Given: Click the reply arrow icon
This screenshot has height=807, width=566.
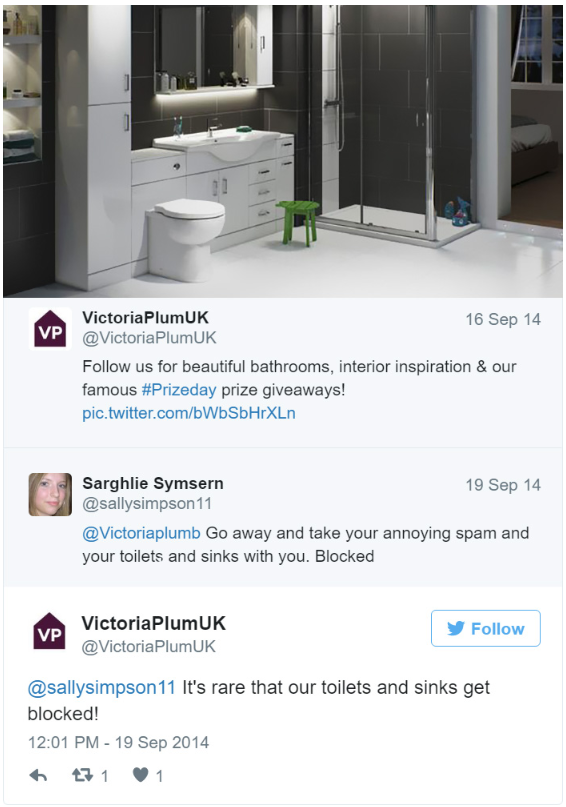Looking at the screenshot, I should pyautogui.click(x=38, y=775).
